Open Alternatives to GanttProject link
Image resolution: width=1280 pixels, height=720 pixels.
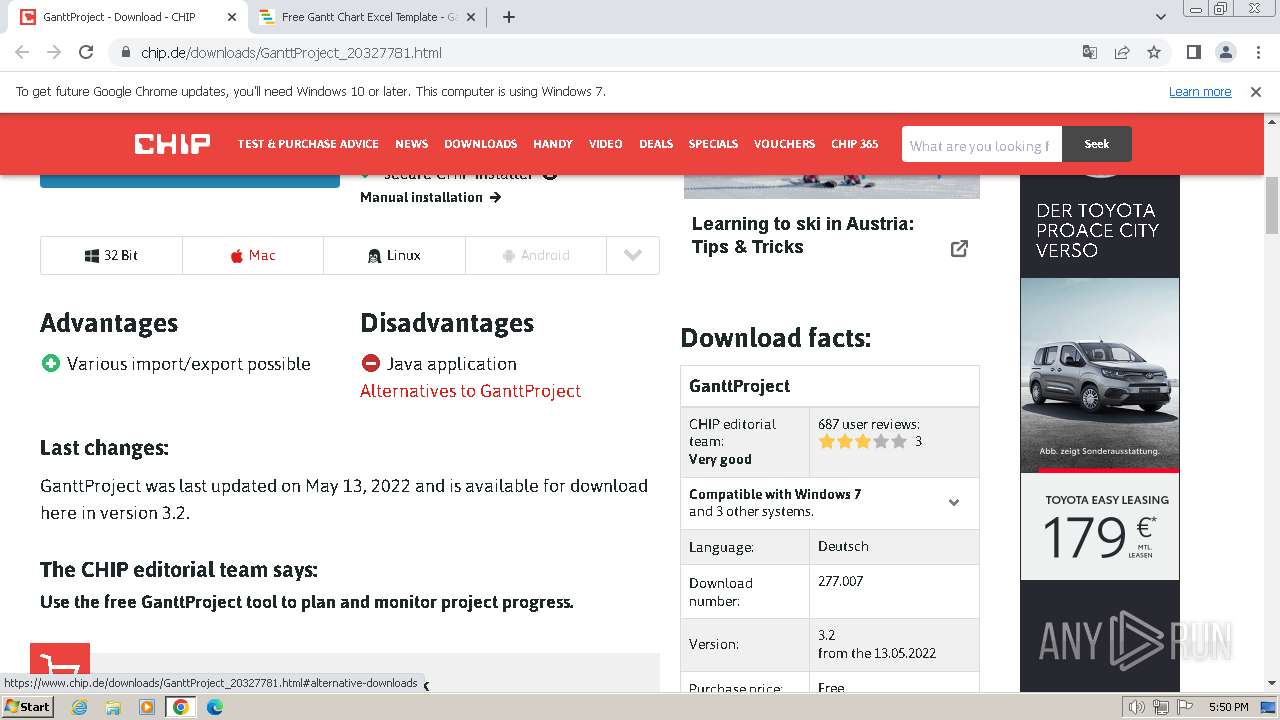point(470,391)
